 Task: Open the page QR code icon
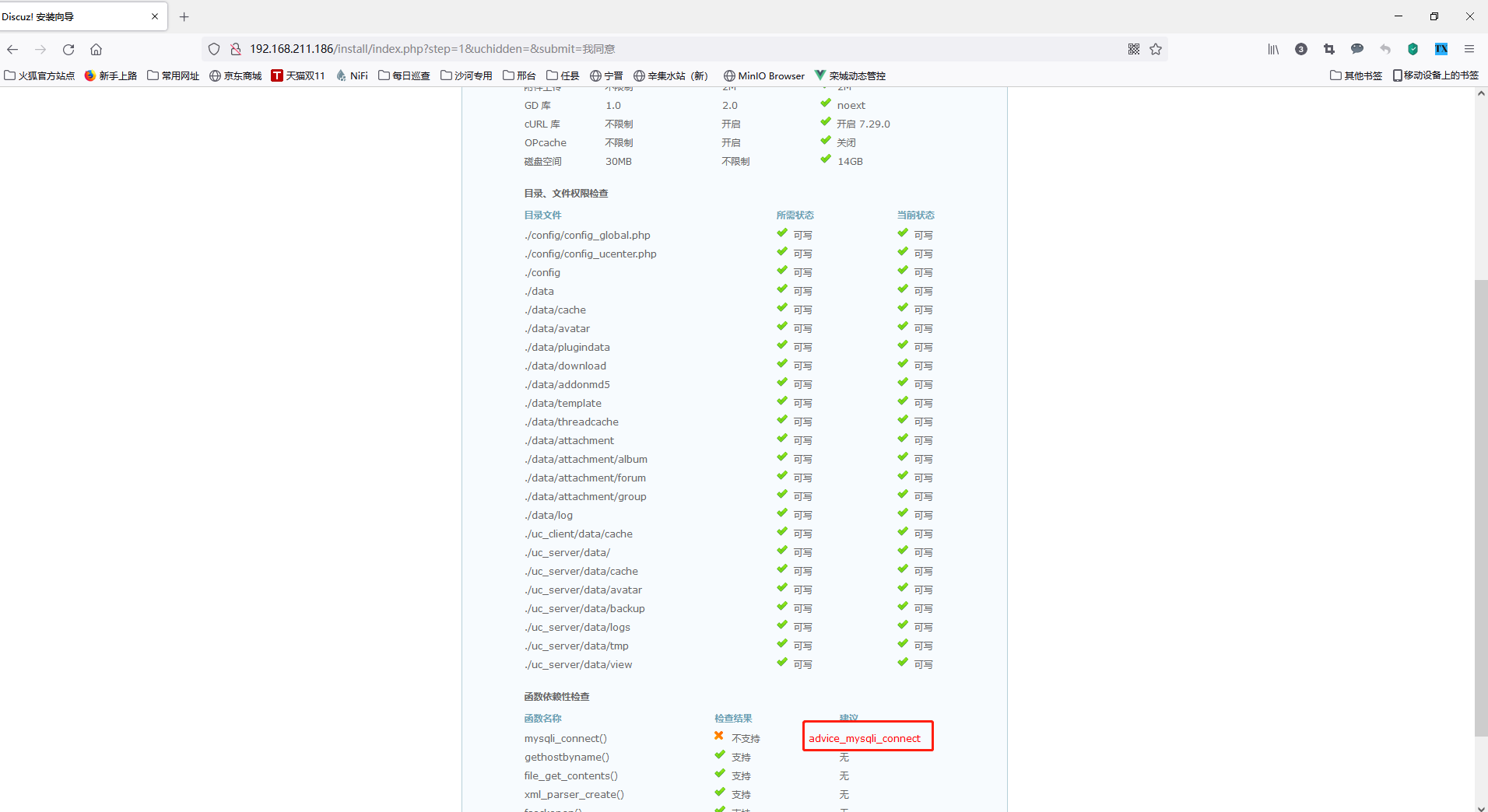pyautogui.click(x=1134, y=49)
